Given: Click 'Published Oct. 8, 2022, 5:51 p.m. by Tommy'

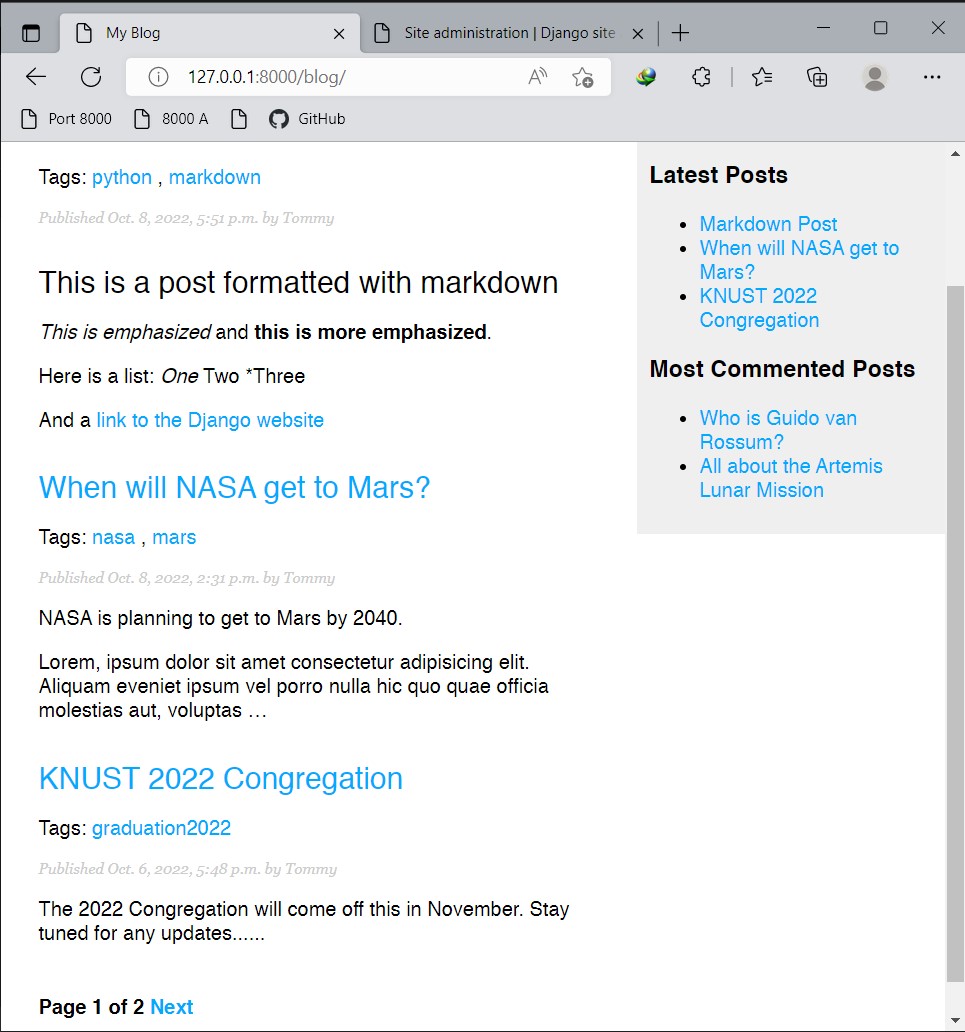Looking at the screenshot, I should click(186, 218).
